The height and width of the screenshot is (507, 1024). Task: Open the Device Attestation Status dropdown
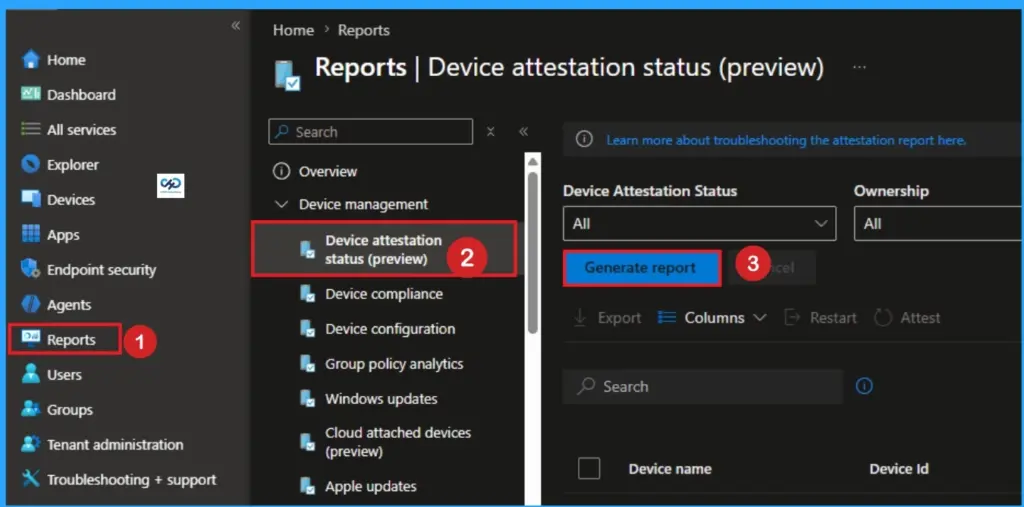[699, 224]
